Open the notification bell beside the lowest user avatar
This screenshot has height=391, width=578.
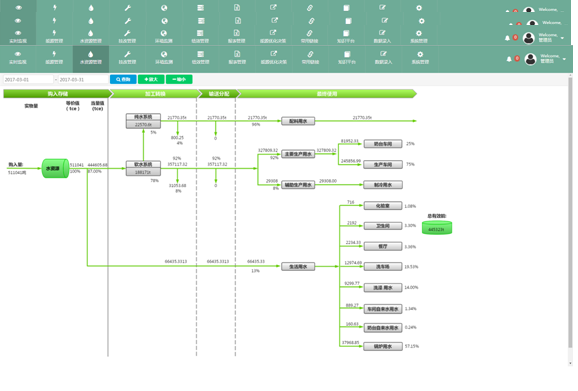(x=509, y=59)
